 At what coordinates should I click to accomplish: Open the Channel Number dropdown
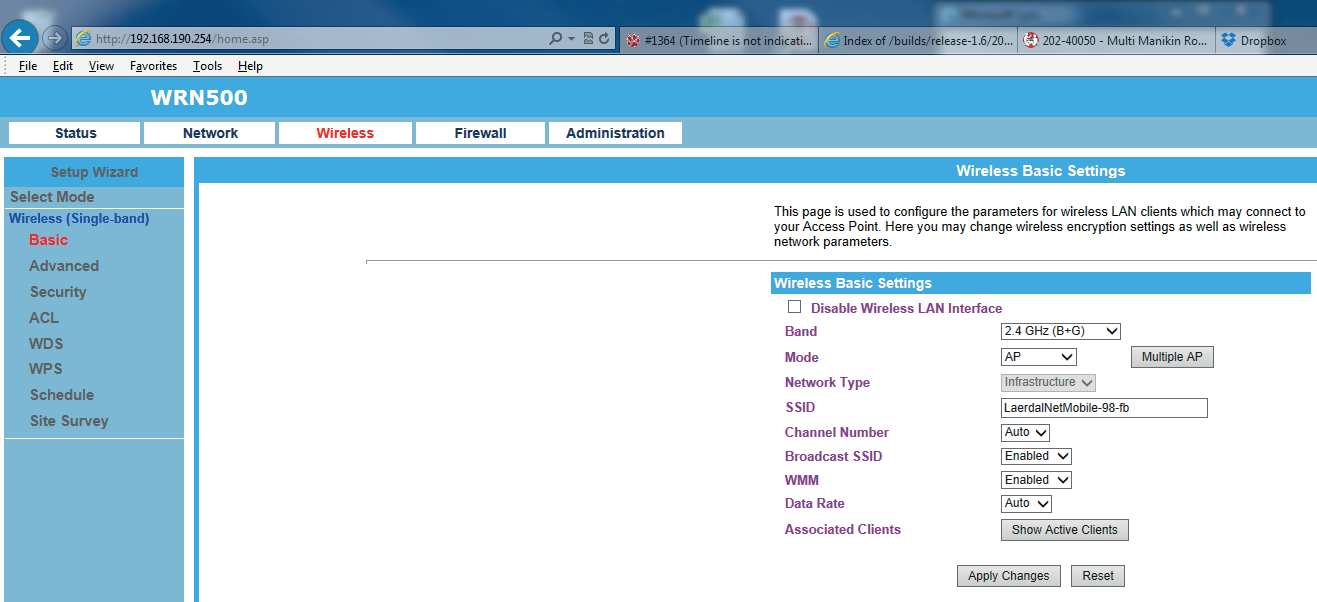[x=1025, y=433]
